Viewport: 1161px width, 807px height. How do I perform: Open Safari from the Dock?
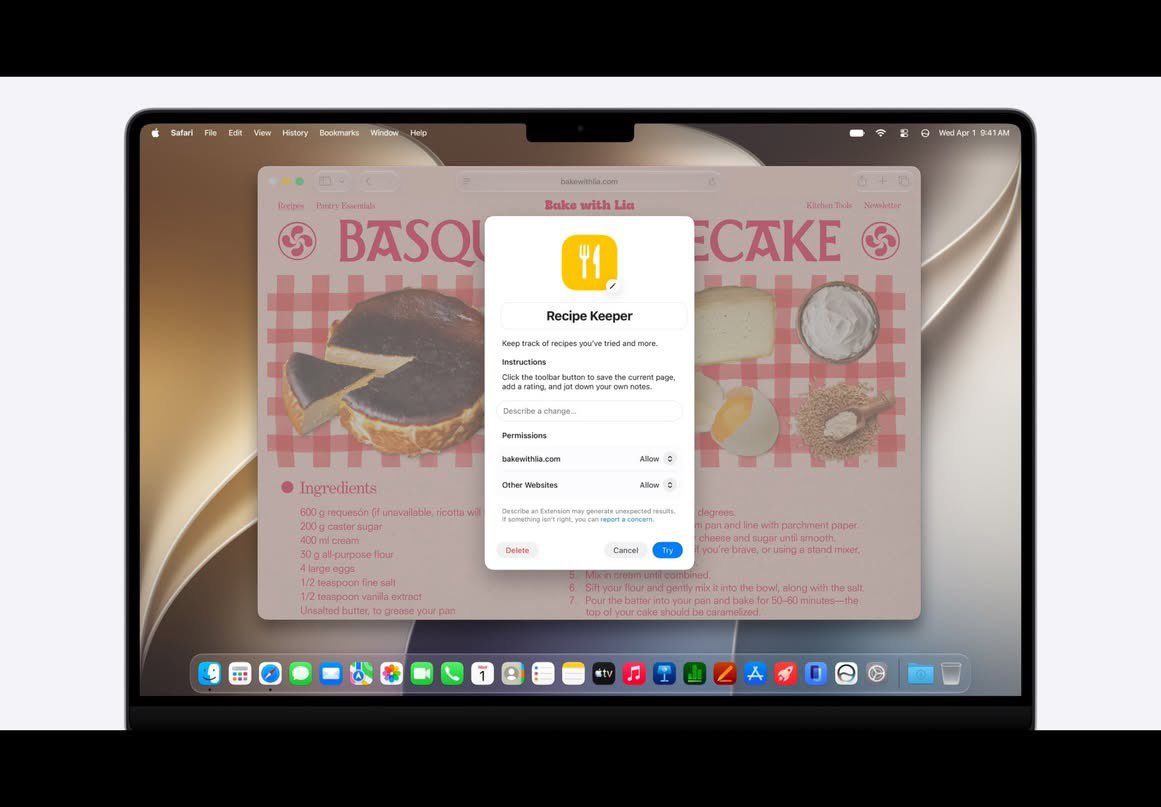pos(270,673)
